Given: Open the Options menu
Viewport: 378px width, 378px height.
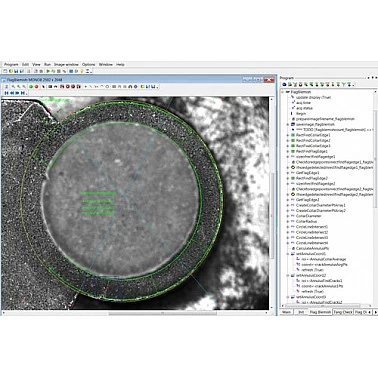Looking at the screenshot, I should 88,64.
